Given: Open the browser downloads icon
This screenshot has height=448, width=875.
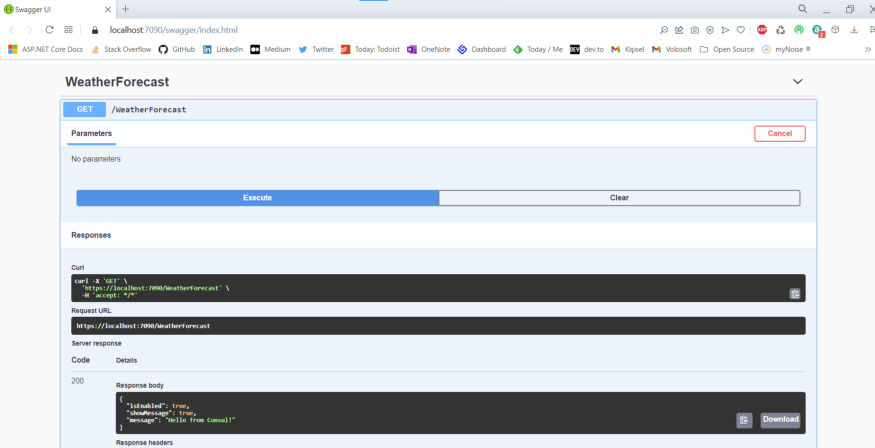Looking at the screenshot, I should 854,30.
